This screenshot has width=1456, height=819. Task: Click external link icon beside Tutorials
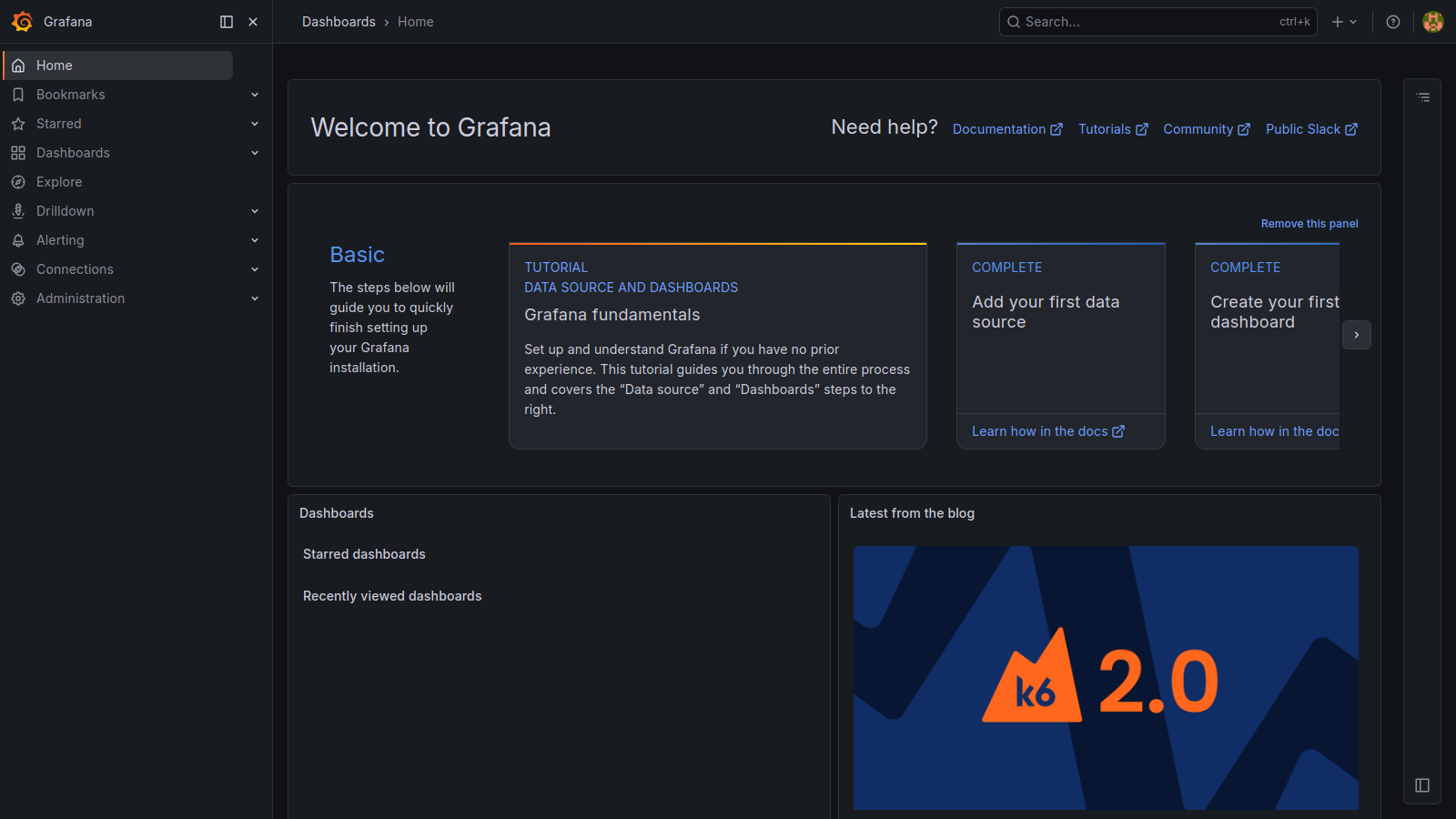tap(1141, 129)
